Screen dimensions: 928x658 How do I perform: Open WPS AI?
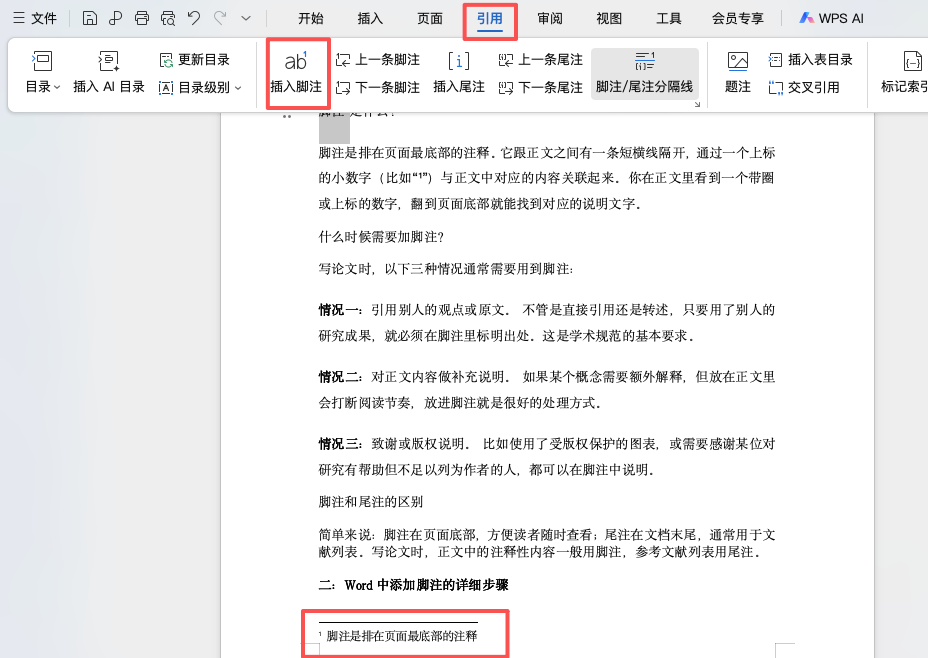[x=831, y=18]
